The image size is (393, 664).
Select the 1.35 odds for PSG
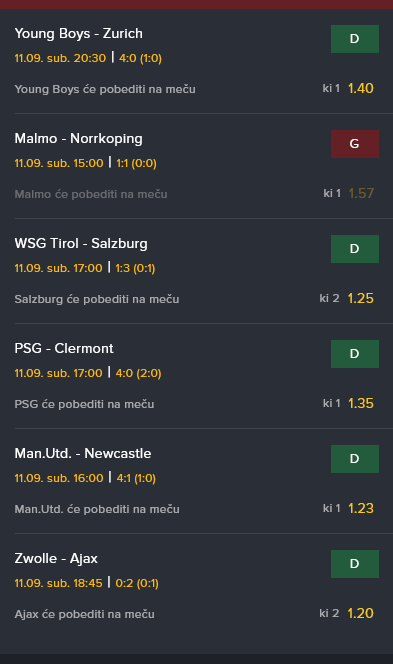pyautogui.click(x=361, y=404)
